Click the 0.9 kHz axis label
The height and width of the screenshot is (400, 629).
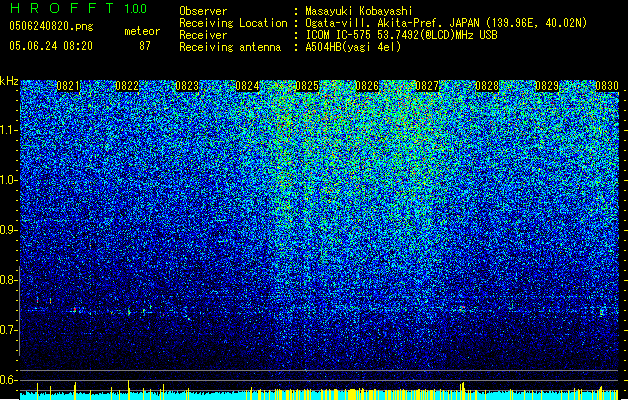point(9,230)
